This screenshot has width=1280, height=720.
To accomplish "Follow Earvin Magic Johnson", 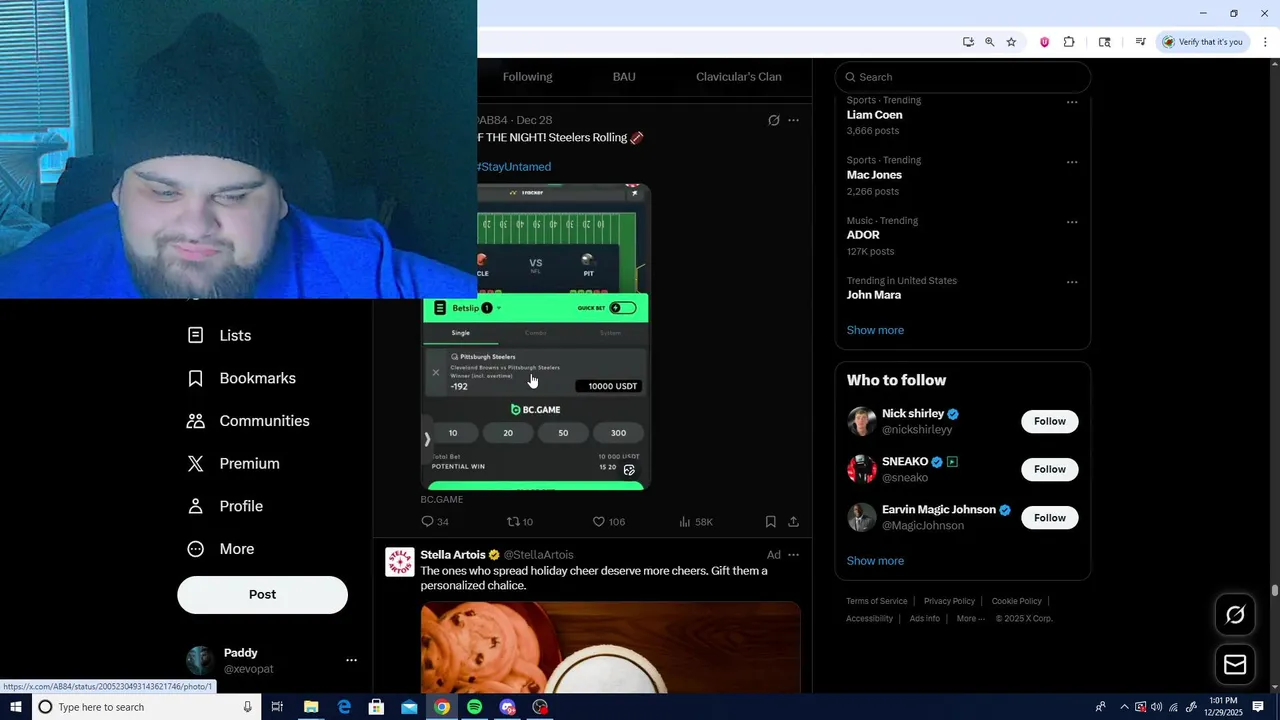I will click(1049, 518).
